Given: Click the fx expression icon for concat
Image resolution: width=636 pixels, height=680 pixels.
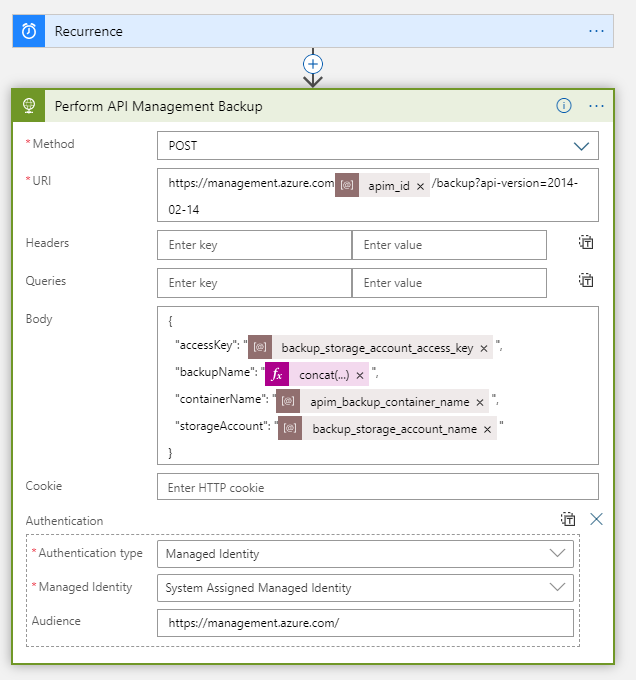Looking at the screenshot, I should [x=277, y=374].
